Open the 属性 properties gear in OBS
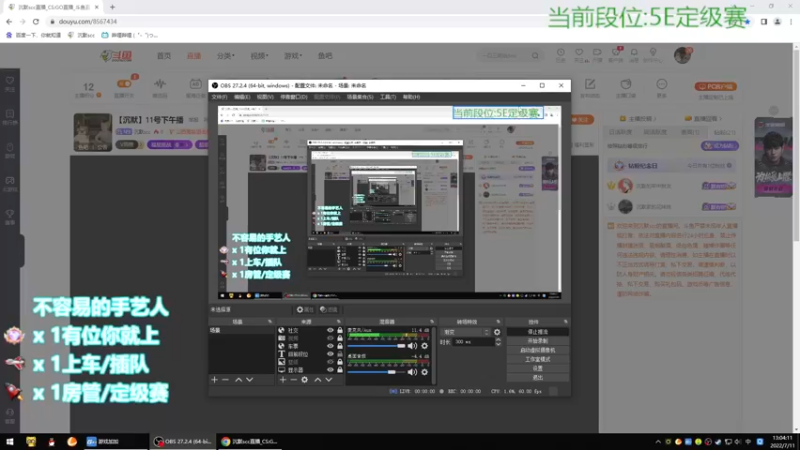Screen dimensions: 800x450 (x=305, y=310)
